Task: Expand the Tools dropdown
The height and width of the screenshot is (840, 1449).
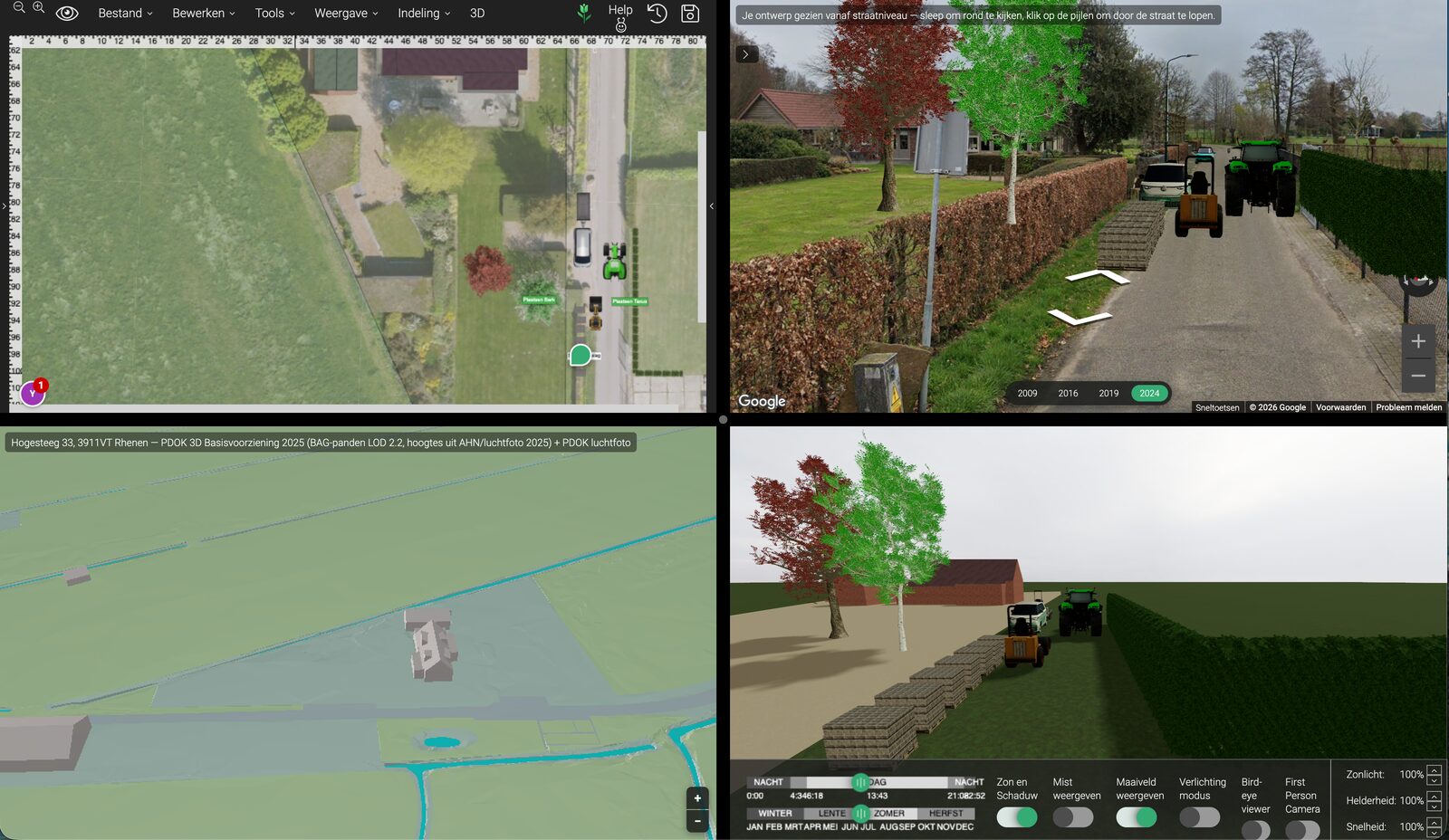Action: 274,14
